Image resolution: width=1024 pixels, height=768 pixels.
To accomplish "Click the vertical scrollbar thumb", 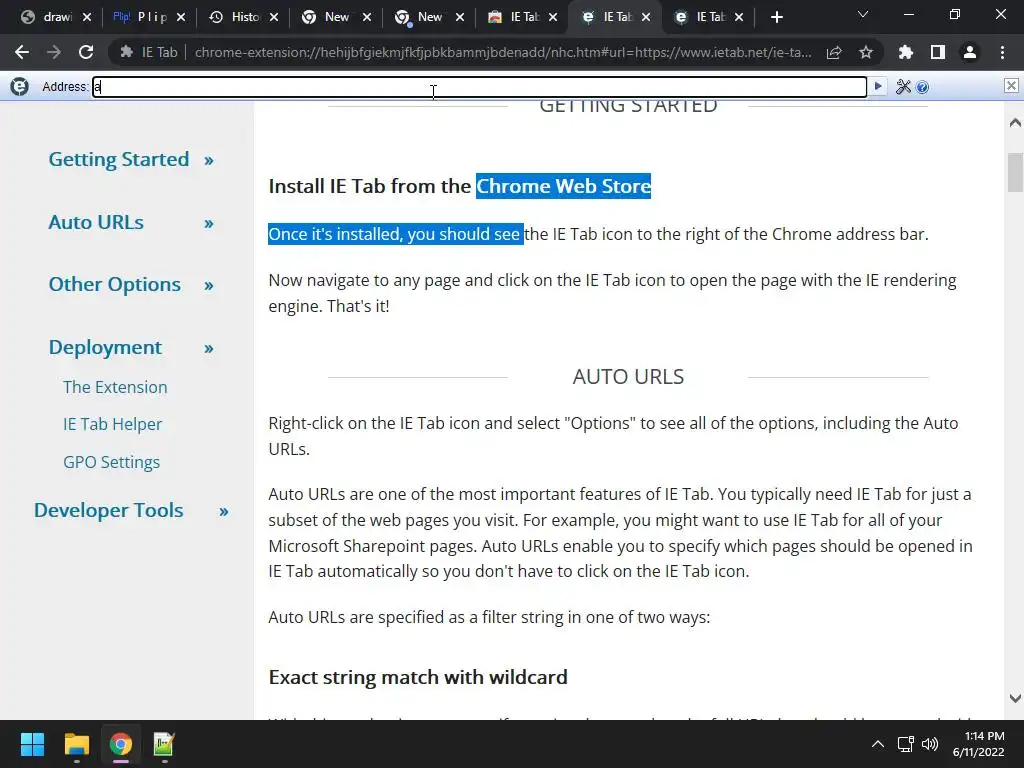I will 1015,171.
